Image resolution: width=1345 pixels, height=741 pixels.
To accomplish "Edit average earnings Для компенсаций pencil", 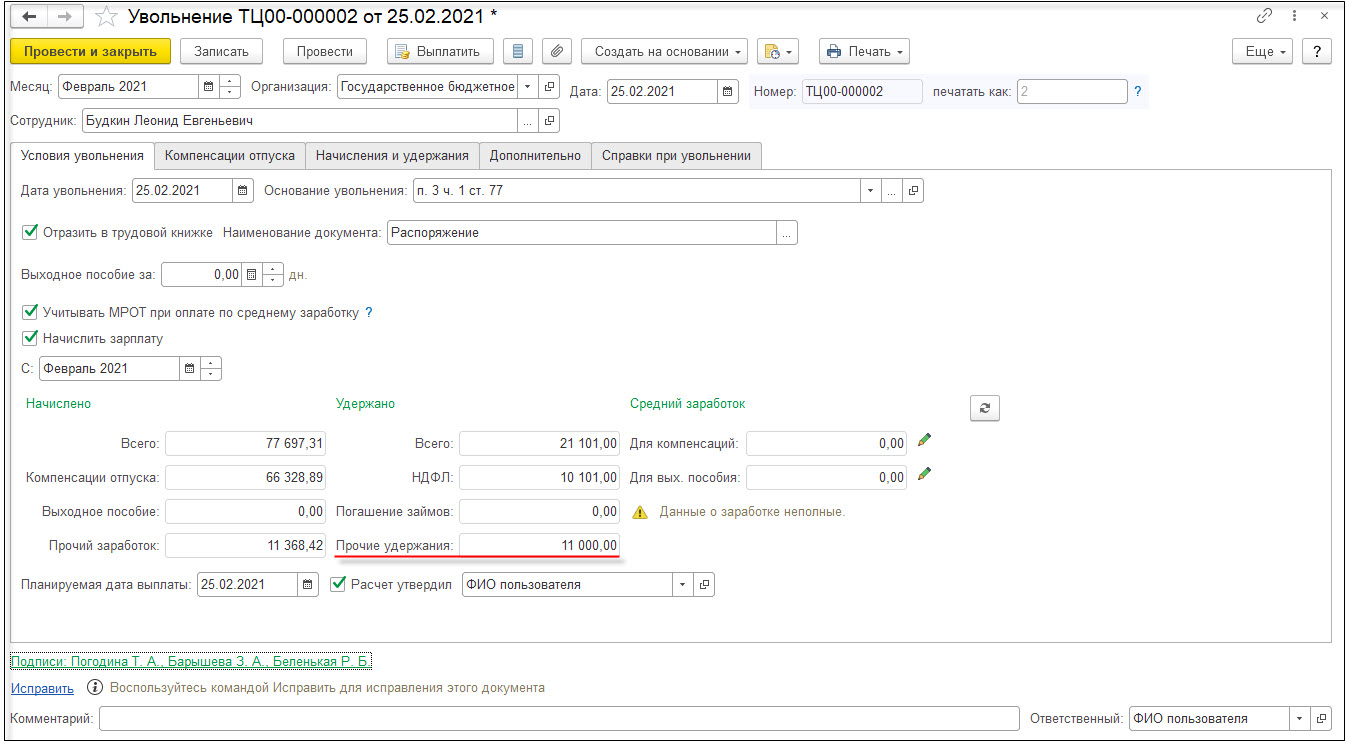I will click(x=924, y=439).
